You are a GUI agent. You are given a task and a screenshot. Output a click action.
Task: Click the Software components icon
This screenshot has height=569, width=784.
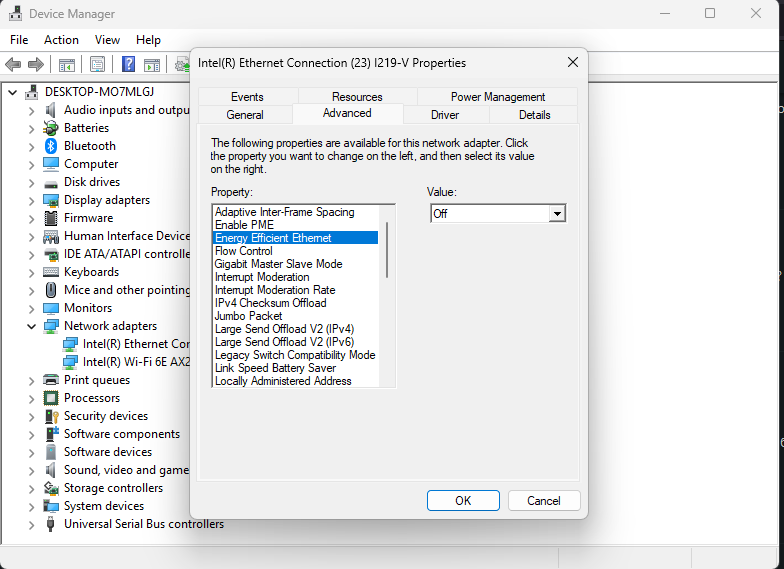[52, 434]
